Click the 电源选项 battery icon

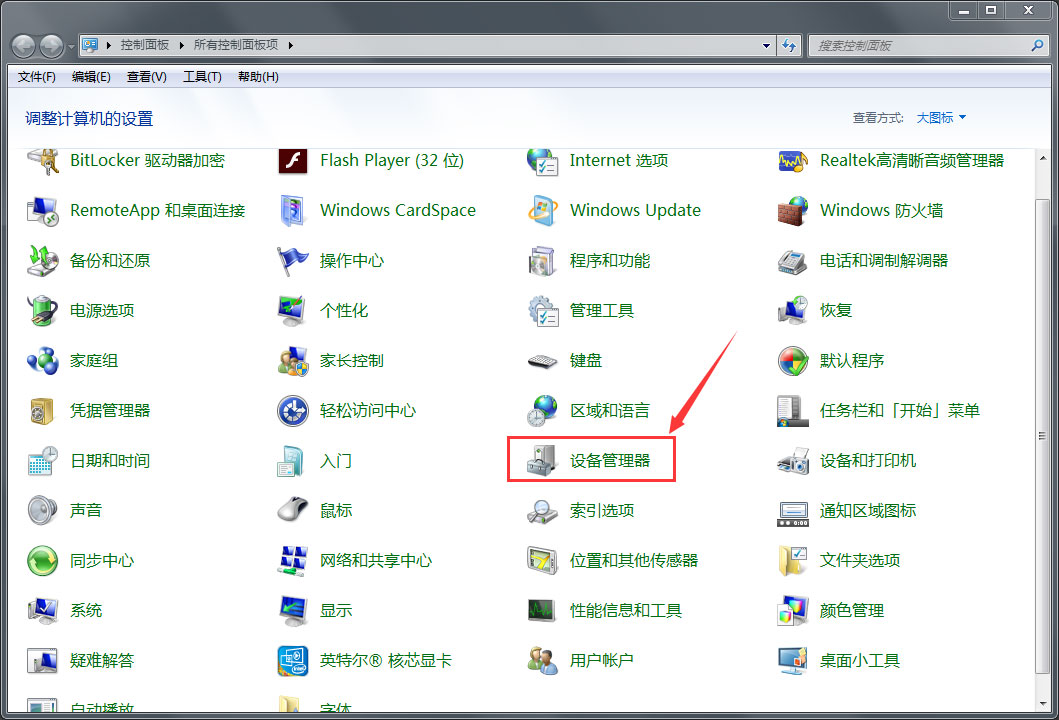(x=42, y=311)
